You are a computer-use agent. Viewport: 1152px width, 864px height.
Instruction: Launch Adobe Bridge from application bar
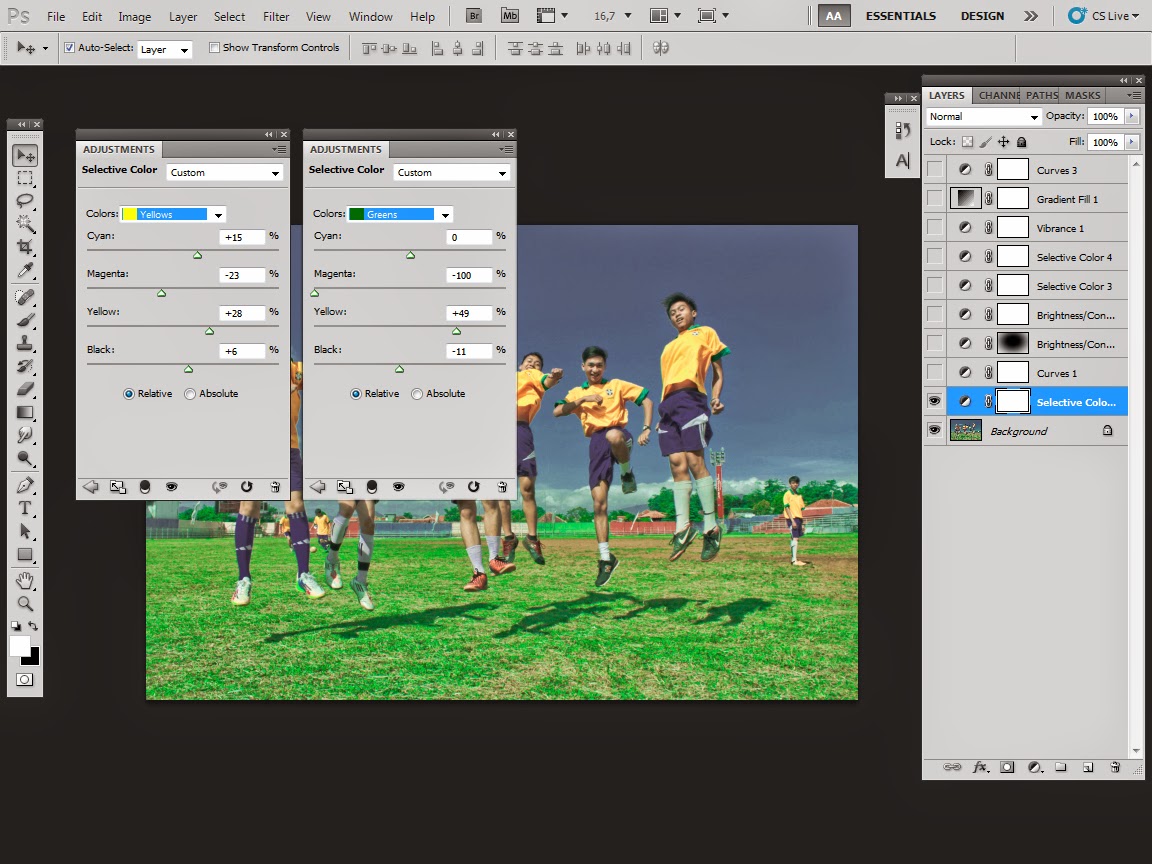tap(474, 15)
